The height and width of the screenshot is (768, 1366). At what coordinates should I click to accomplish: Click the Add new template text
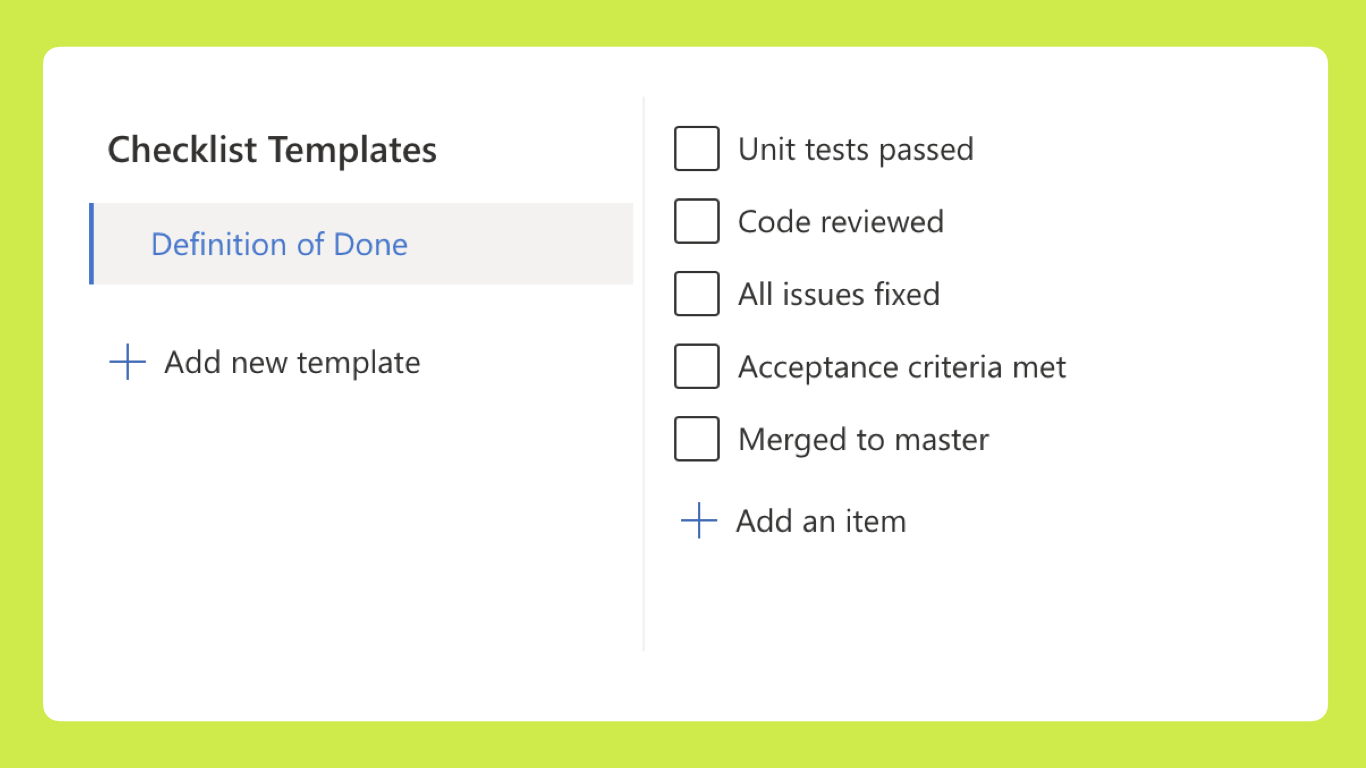[292, 362]
